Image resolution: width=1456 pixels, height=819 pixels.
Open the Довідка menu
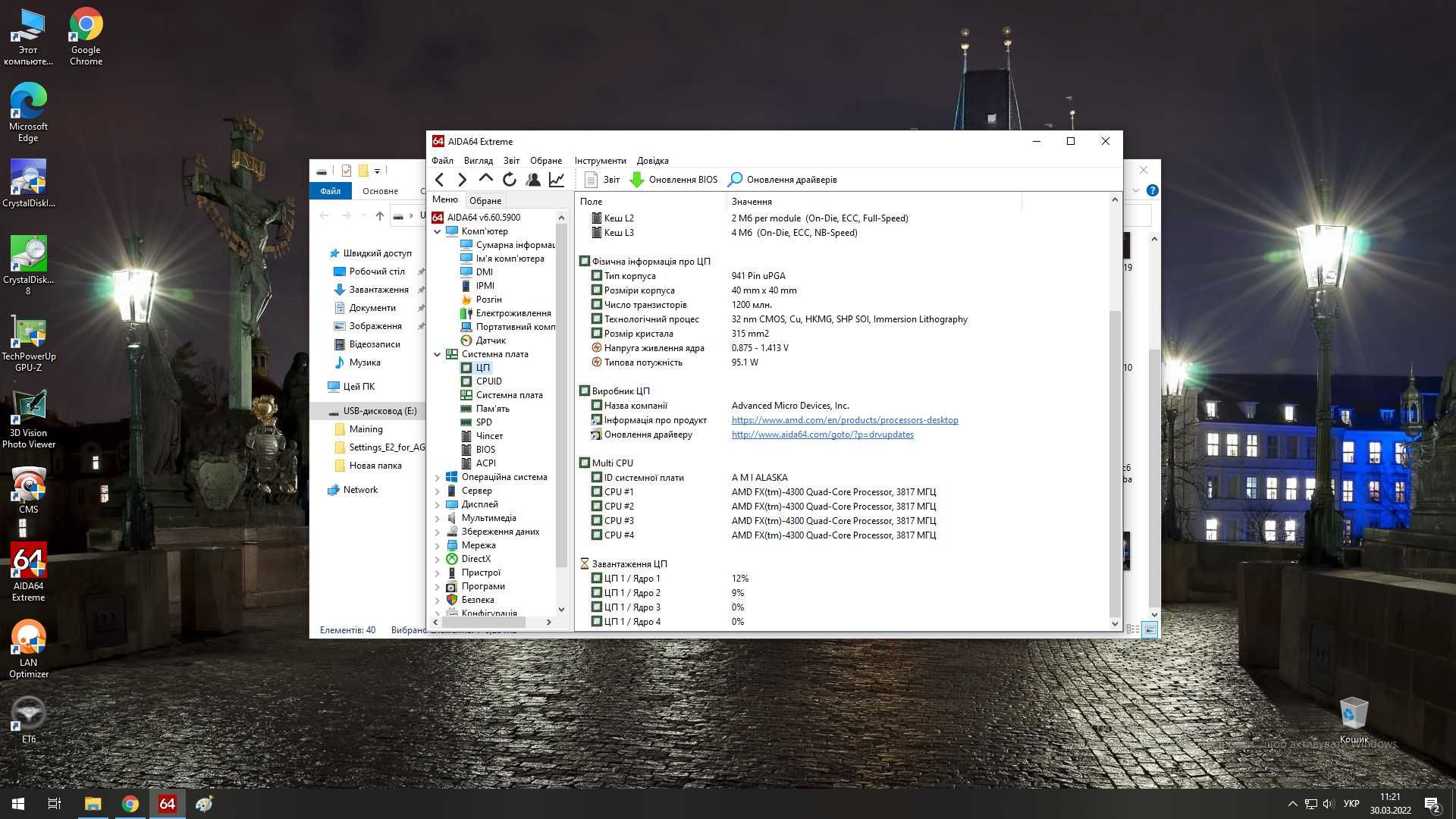click(652, 161)
